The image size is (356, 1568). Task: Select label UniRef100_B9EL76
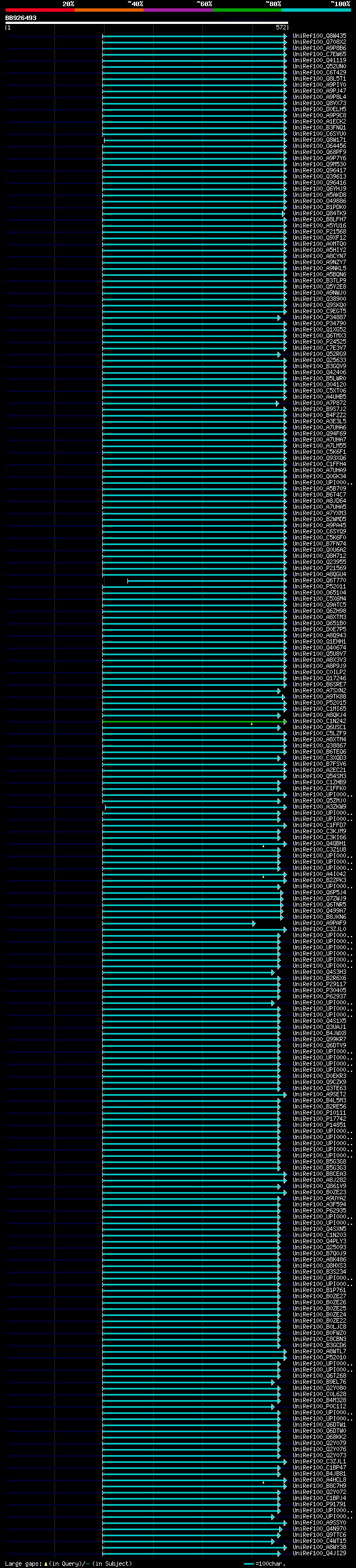pos(319,1382)
